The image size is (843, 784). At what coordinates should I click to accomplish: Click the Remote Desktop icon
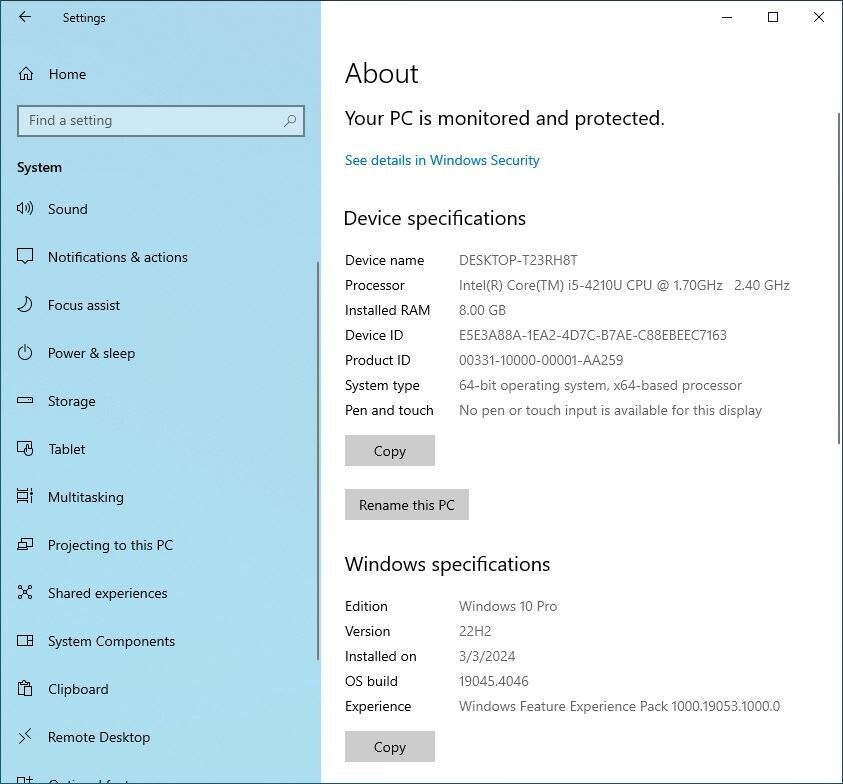(x=25, y=736)
